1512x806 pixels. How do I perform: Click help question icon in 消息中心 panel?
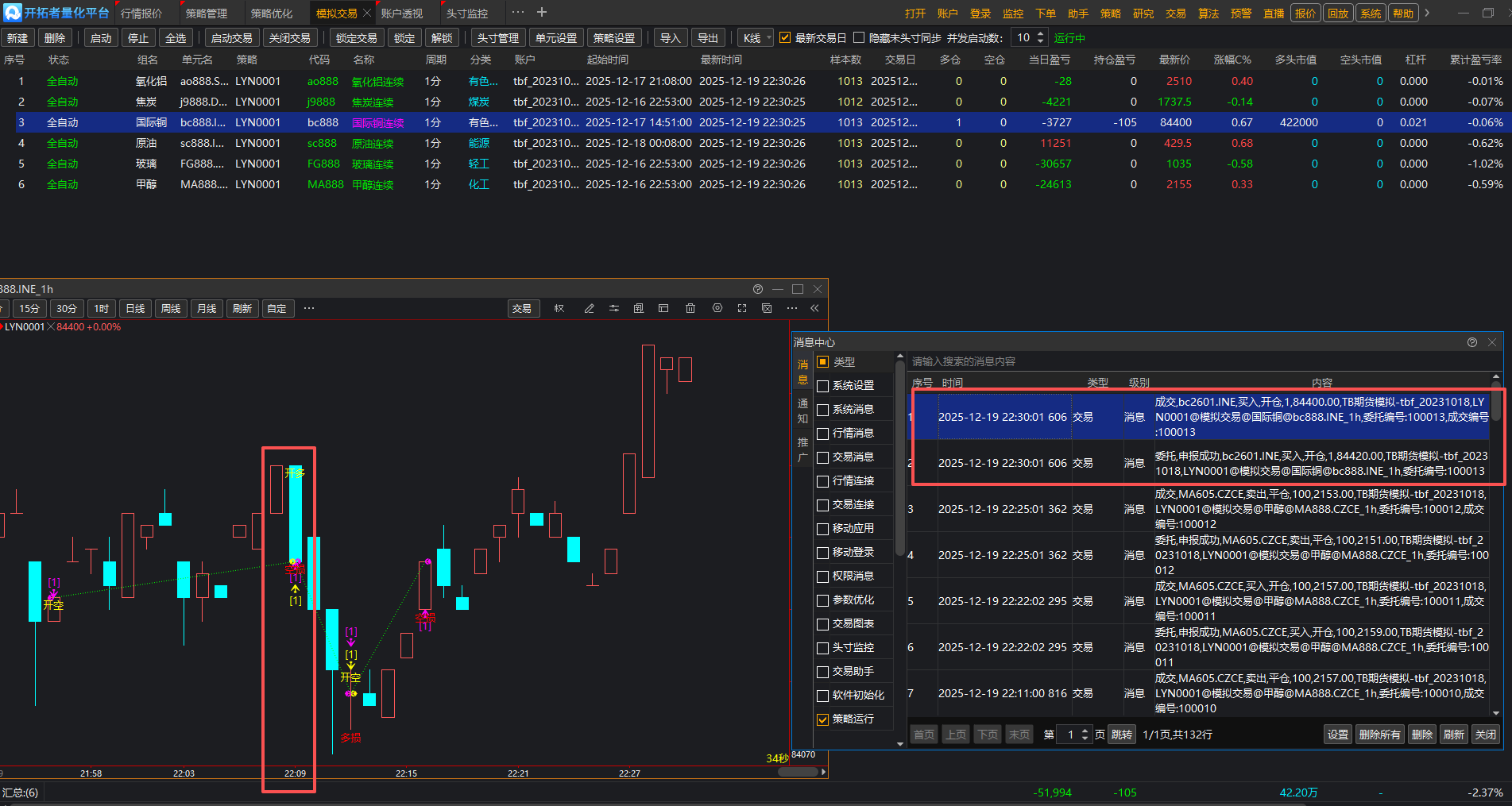[1472, 342]
